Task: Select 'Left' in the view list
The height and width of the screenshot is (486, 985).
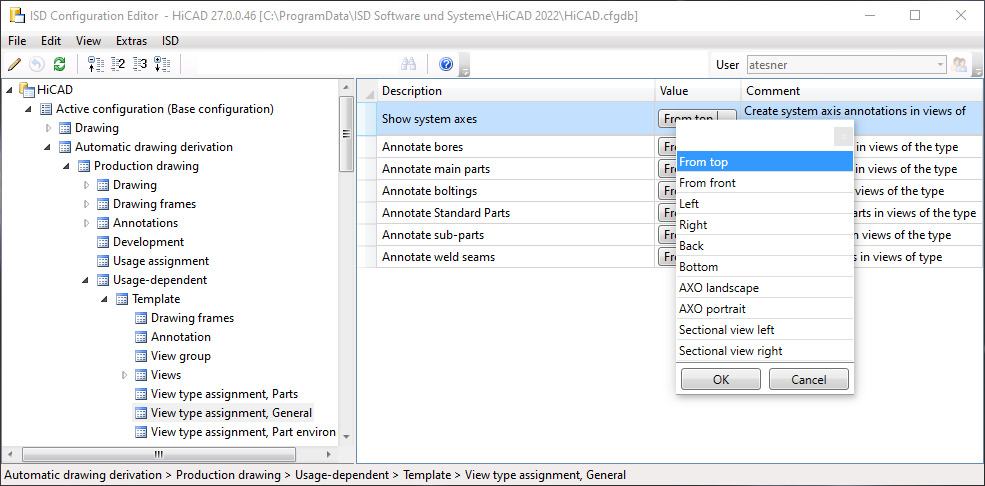Action: click(765, 203)
